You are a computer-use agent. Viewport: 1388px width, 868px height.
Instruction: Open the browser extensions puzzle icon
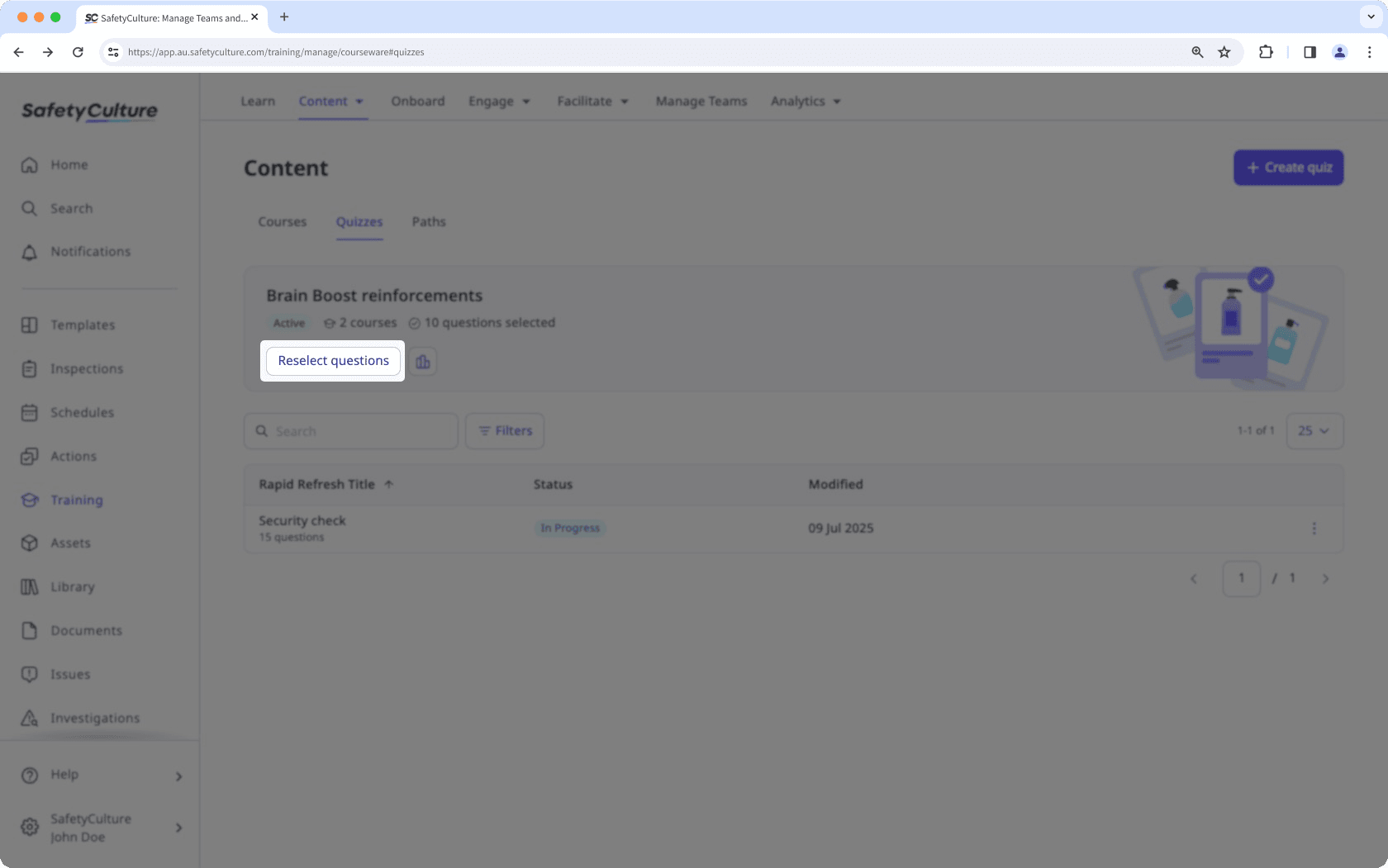coord(1266,52)
